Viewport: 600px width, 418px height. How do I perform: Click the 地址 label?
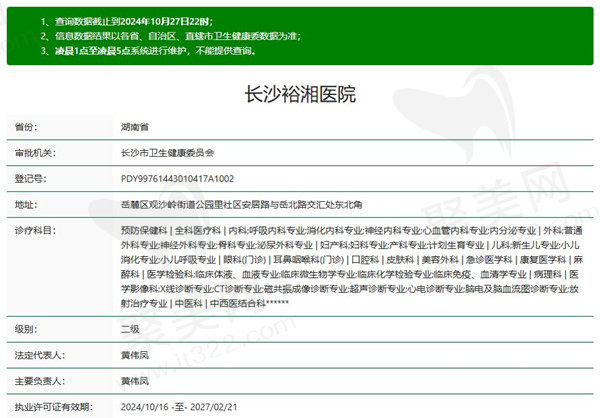pyautogui.click(x=26, y=205)
